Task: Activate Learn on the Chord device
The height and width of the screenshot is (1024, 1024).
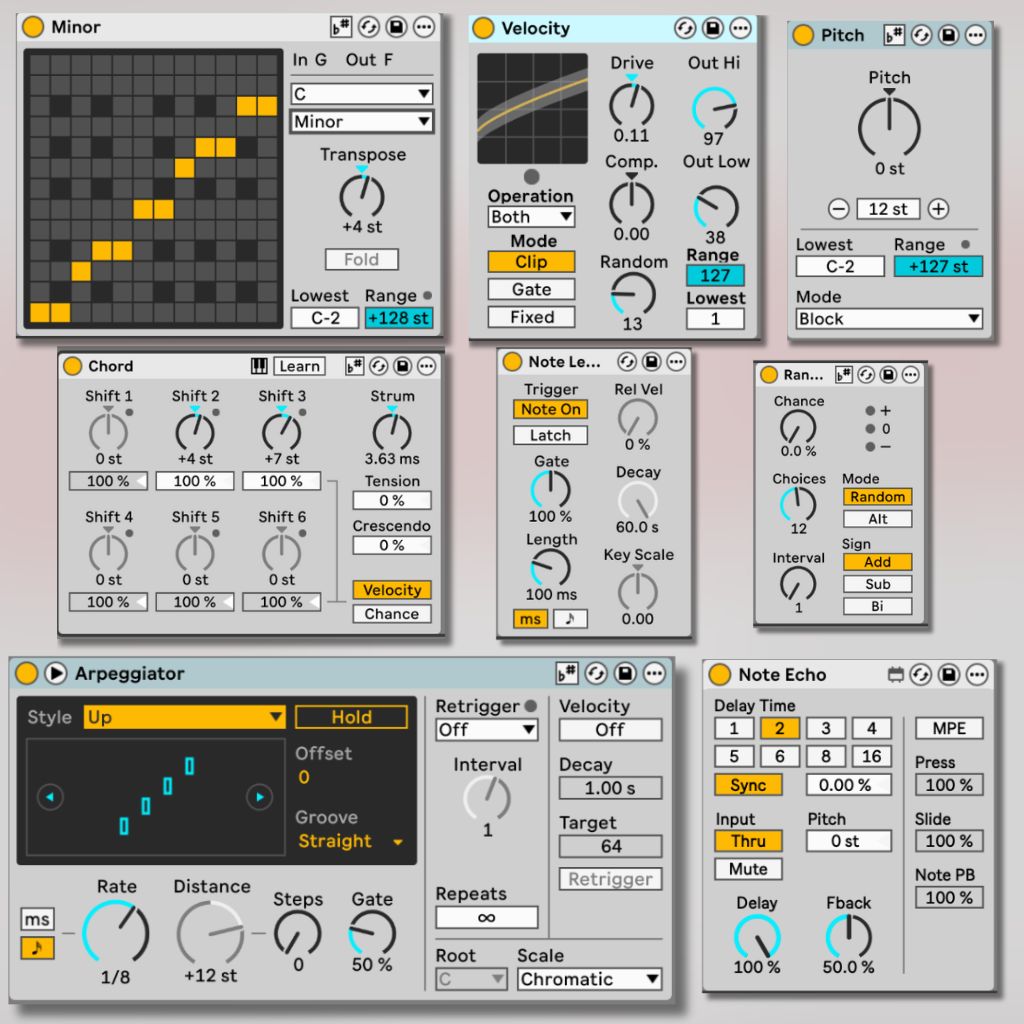Action: tap(299, 366)
